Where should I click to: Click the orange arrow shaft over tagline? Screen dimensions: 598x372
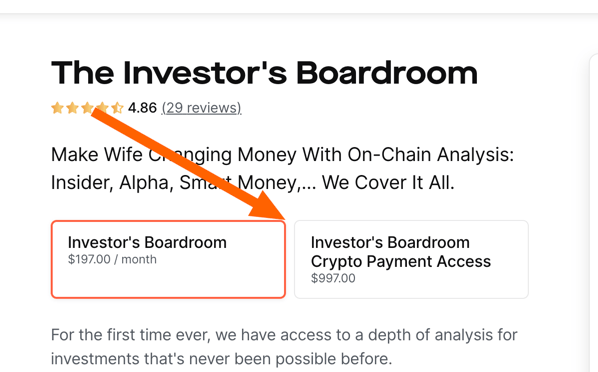pyautogui.click(x=174, y=156)
